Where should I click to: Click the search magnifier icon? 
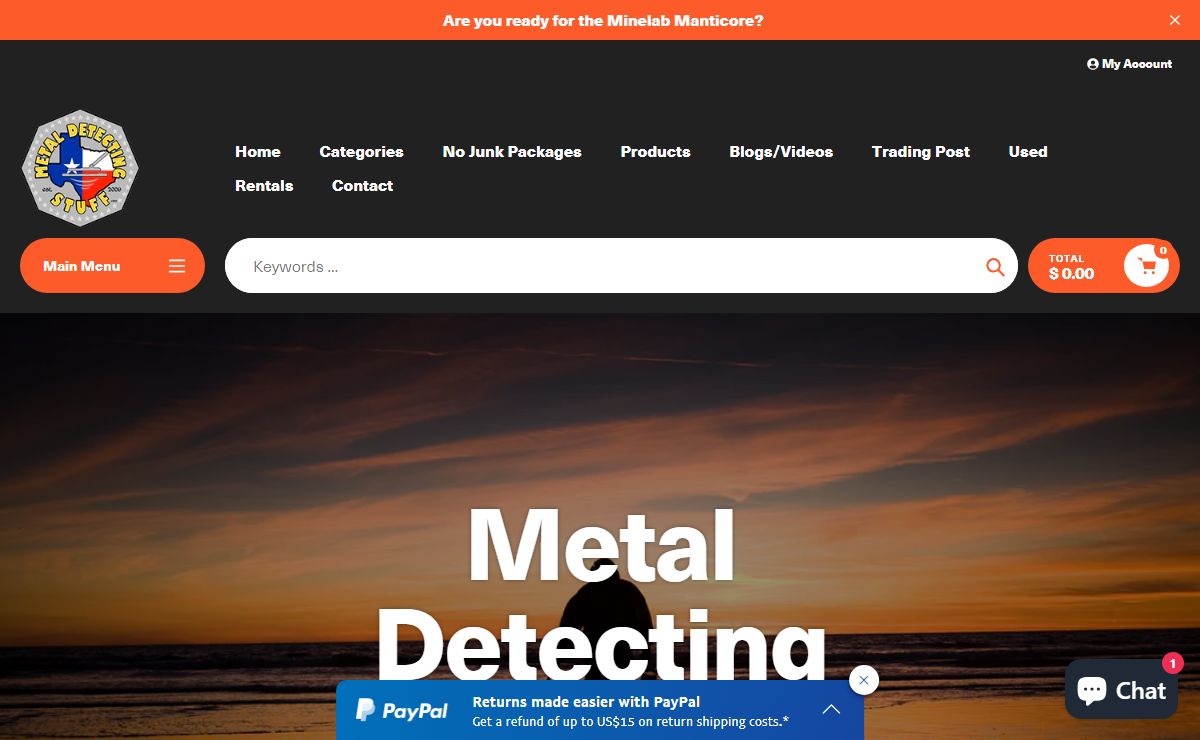click(x=994, y=266)
